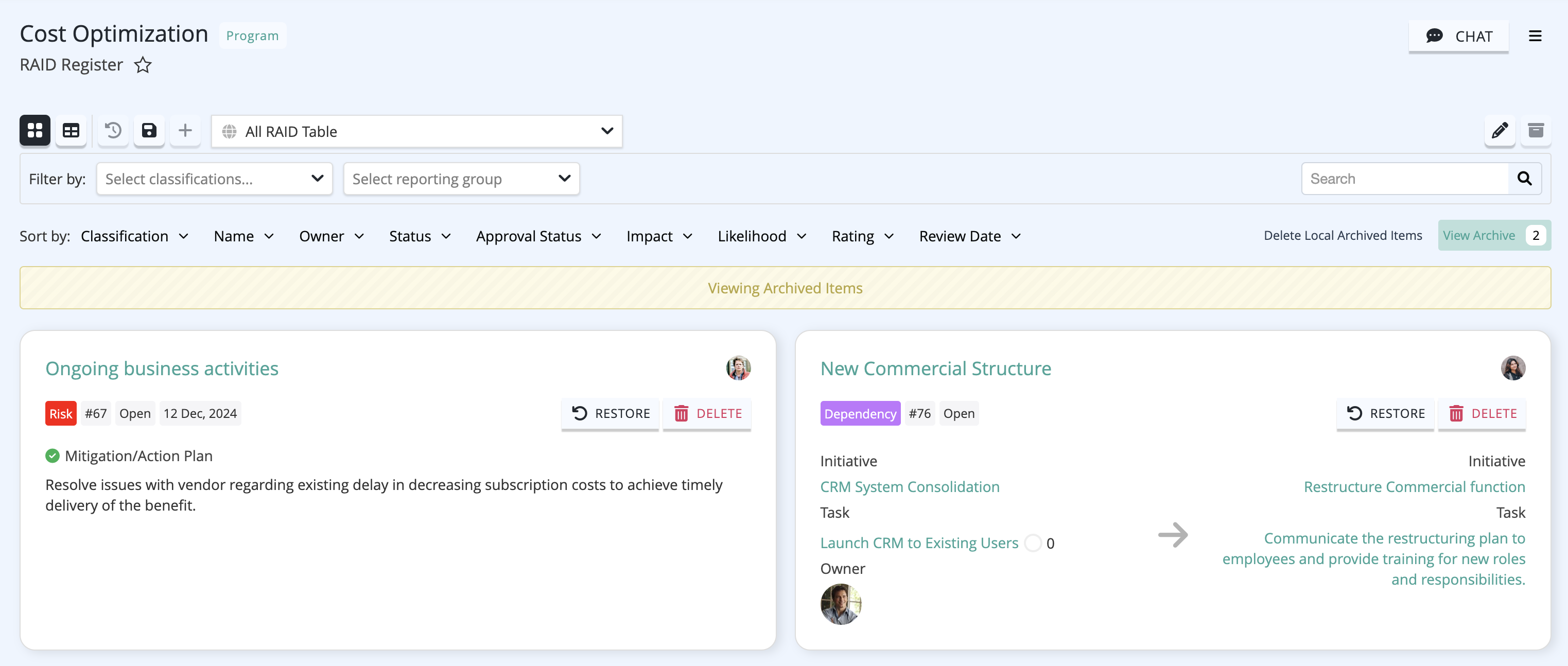Click the archive box icon
The height and width of the screenshot is (666, 1568).
coord(1536,131)
